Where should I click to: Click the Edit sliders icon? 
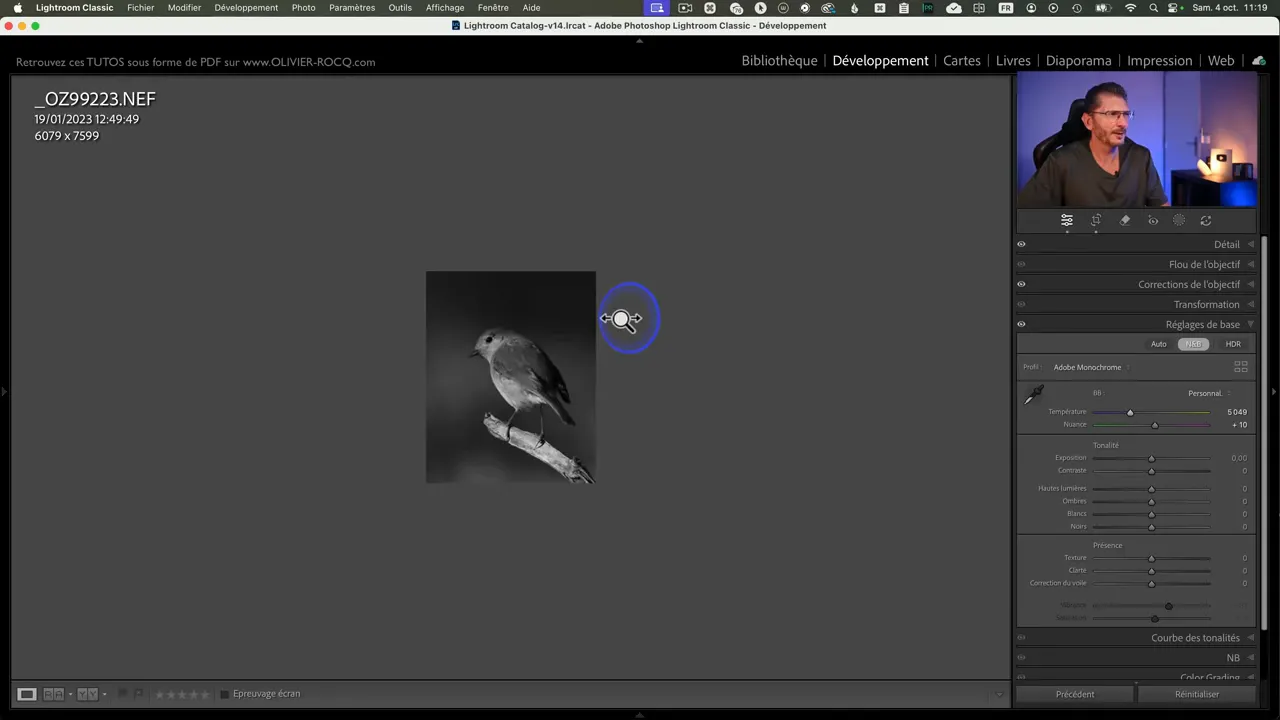coord(1067,221)
